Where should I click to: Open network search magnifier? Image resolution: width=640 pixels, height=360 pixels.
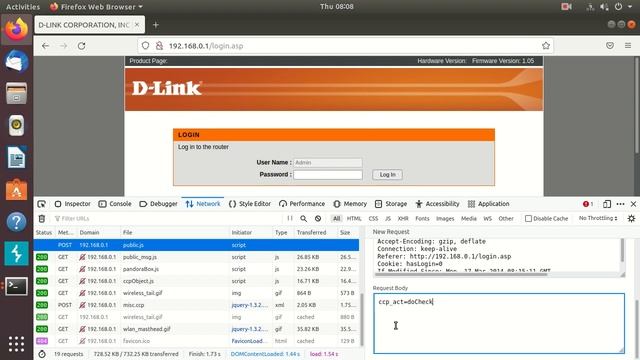point(304,218)
